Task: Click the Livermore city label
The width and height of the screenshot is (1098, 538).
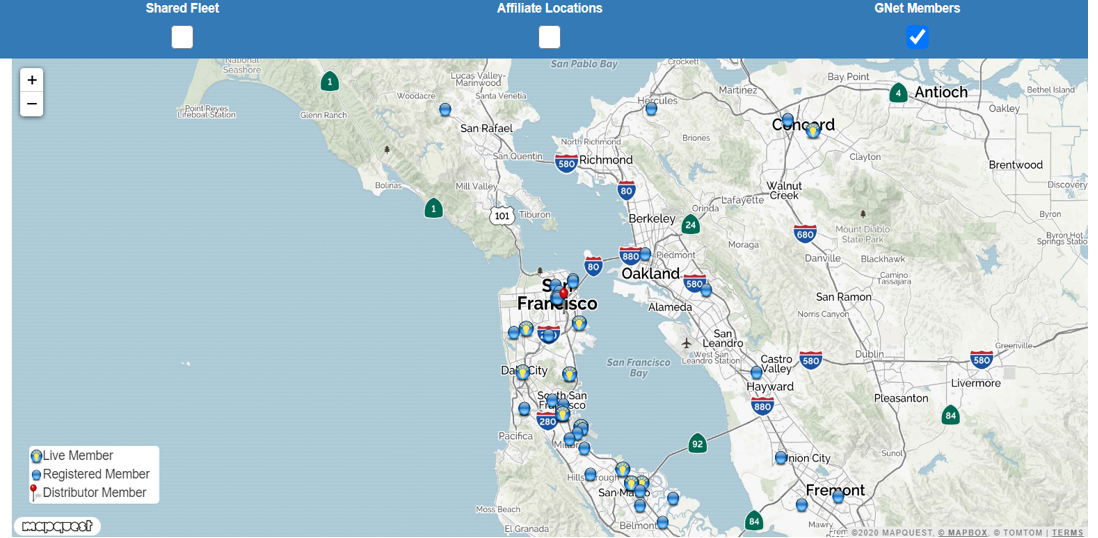Action: 976,383
